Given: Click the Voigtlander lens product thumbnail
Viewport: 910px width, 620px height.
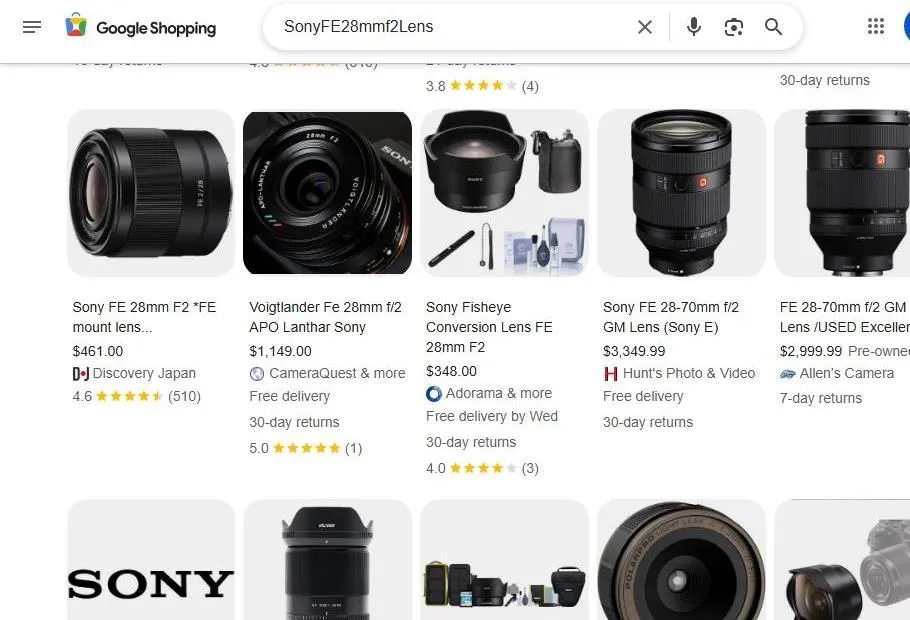Looking at the screenshot, I should (x=327, y=192).
